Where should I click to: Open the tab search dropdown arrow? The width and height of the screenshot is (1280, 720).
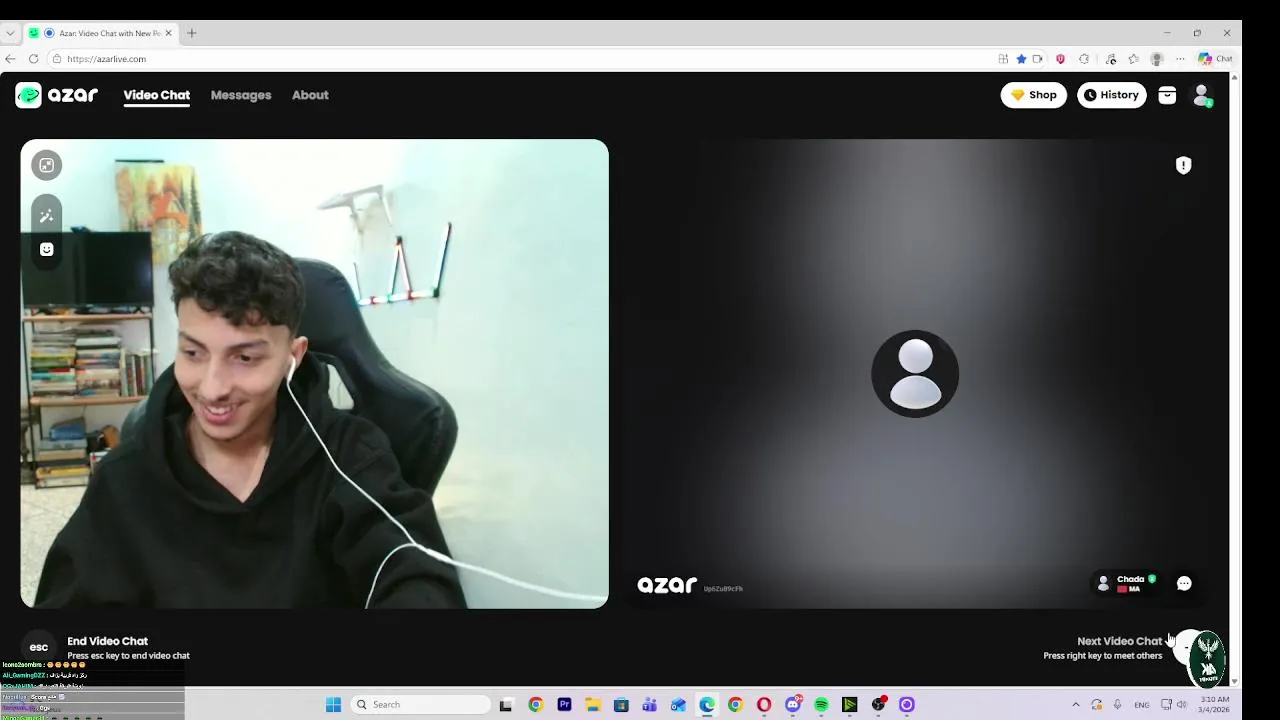(x=10, y=33)
